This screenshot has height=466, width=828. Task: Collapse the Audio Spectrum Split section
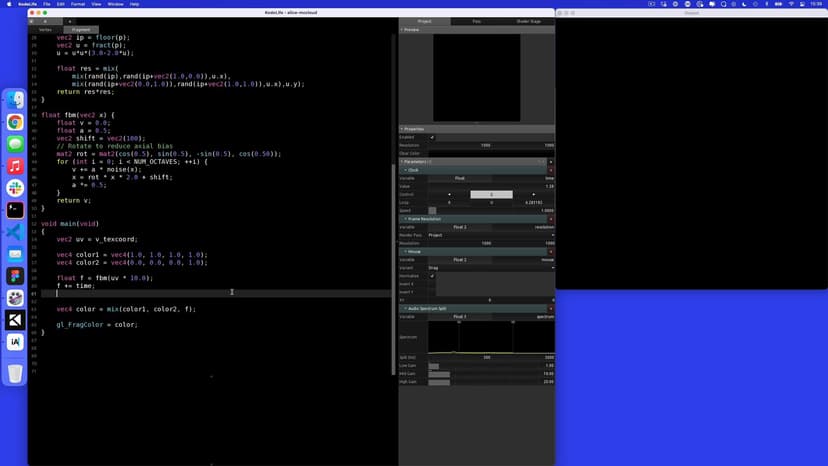coord(403,308)
